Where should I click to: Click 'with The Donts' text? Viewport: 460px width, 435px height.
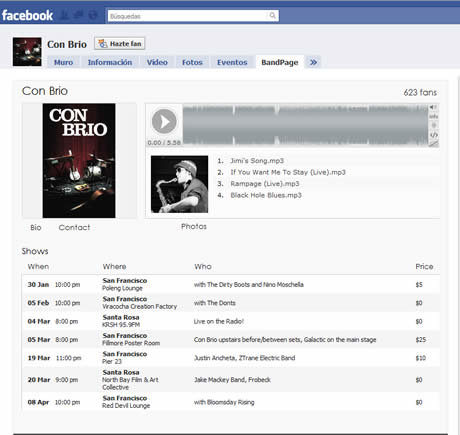tap(215, 303)
